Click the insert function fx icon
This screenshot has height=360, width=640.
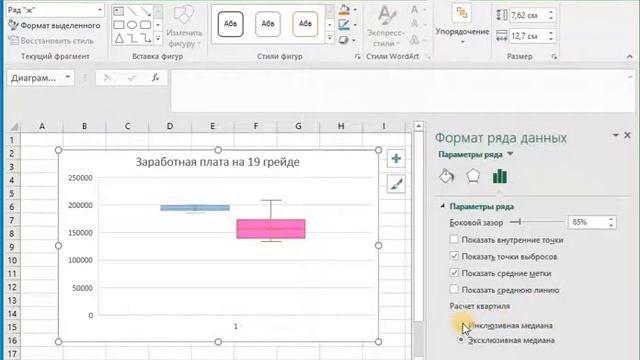tap(156, 78)
